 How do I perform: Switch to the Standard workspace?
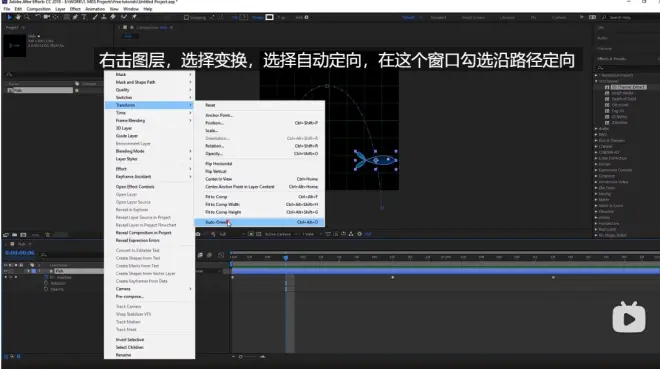coord(438,18)
